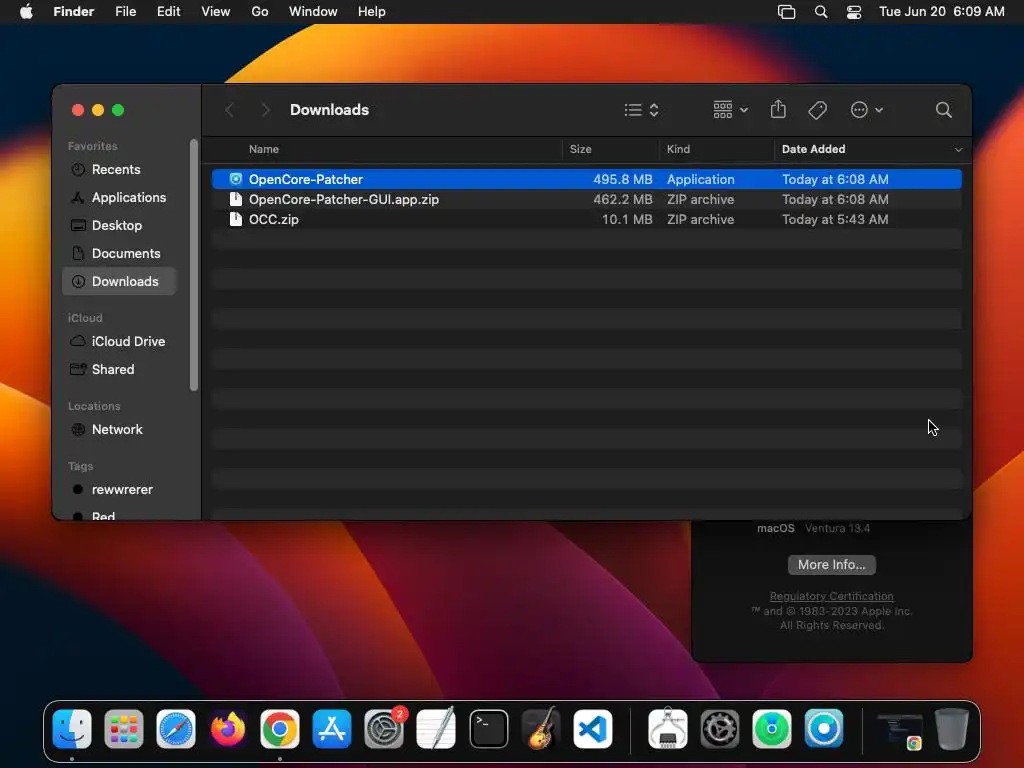Viewport: 1024px width, 768px height.
Task: Select the rewwrerer tag in sidebar
Action: coord(119,490)
